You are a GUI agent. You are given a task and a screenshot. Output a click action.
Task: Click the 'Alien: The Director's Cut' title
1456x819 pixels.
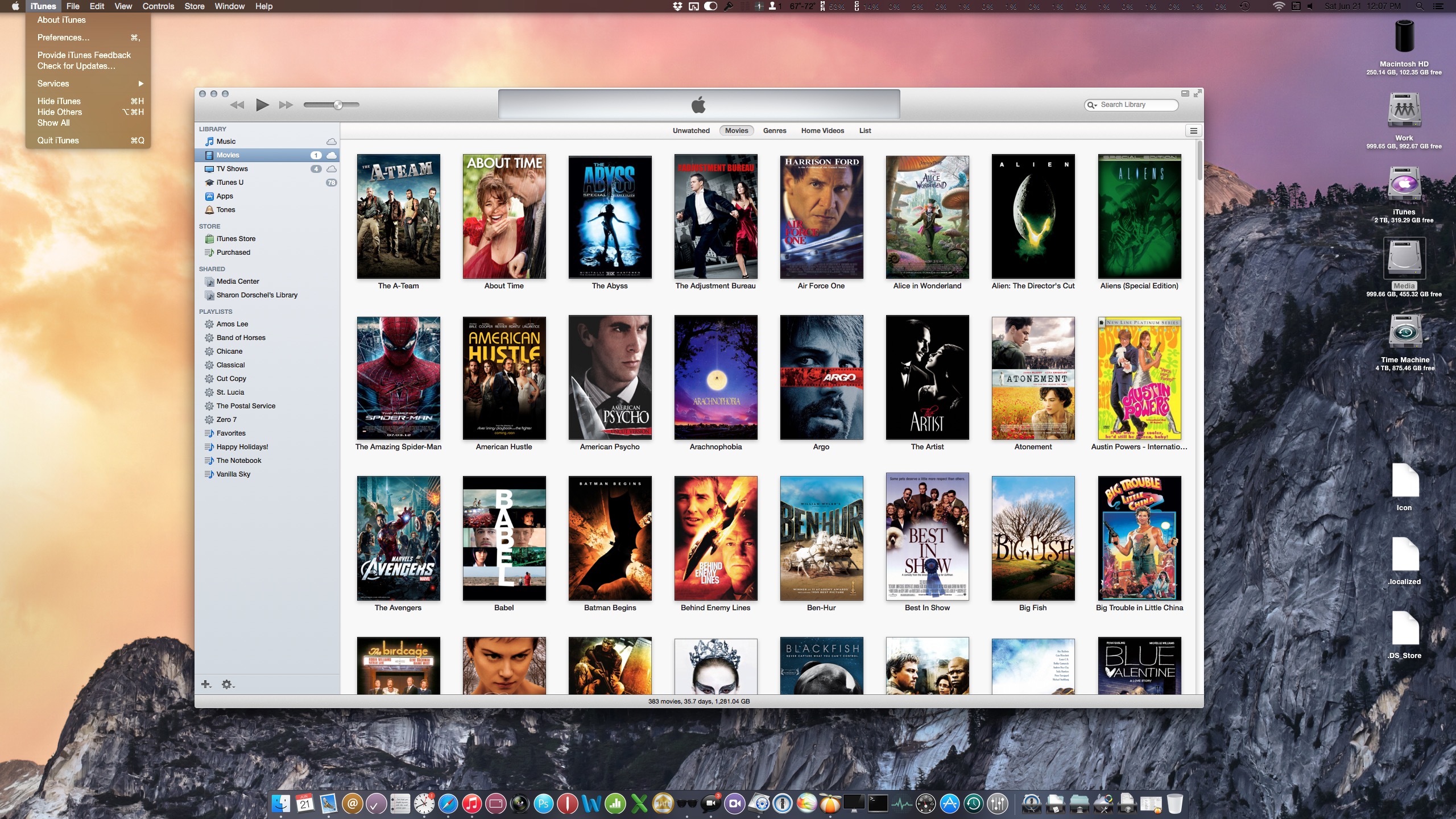1033,286
